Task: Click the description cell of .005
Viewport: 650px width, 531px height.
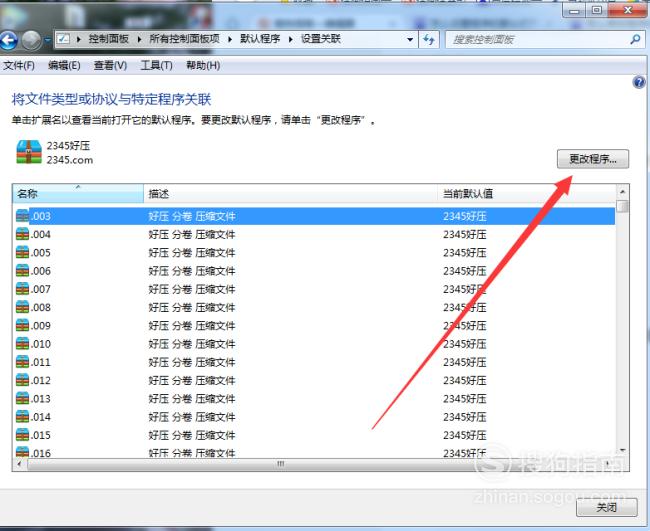Action: 192,252
